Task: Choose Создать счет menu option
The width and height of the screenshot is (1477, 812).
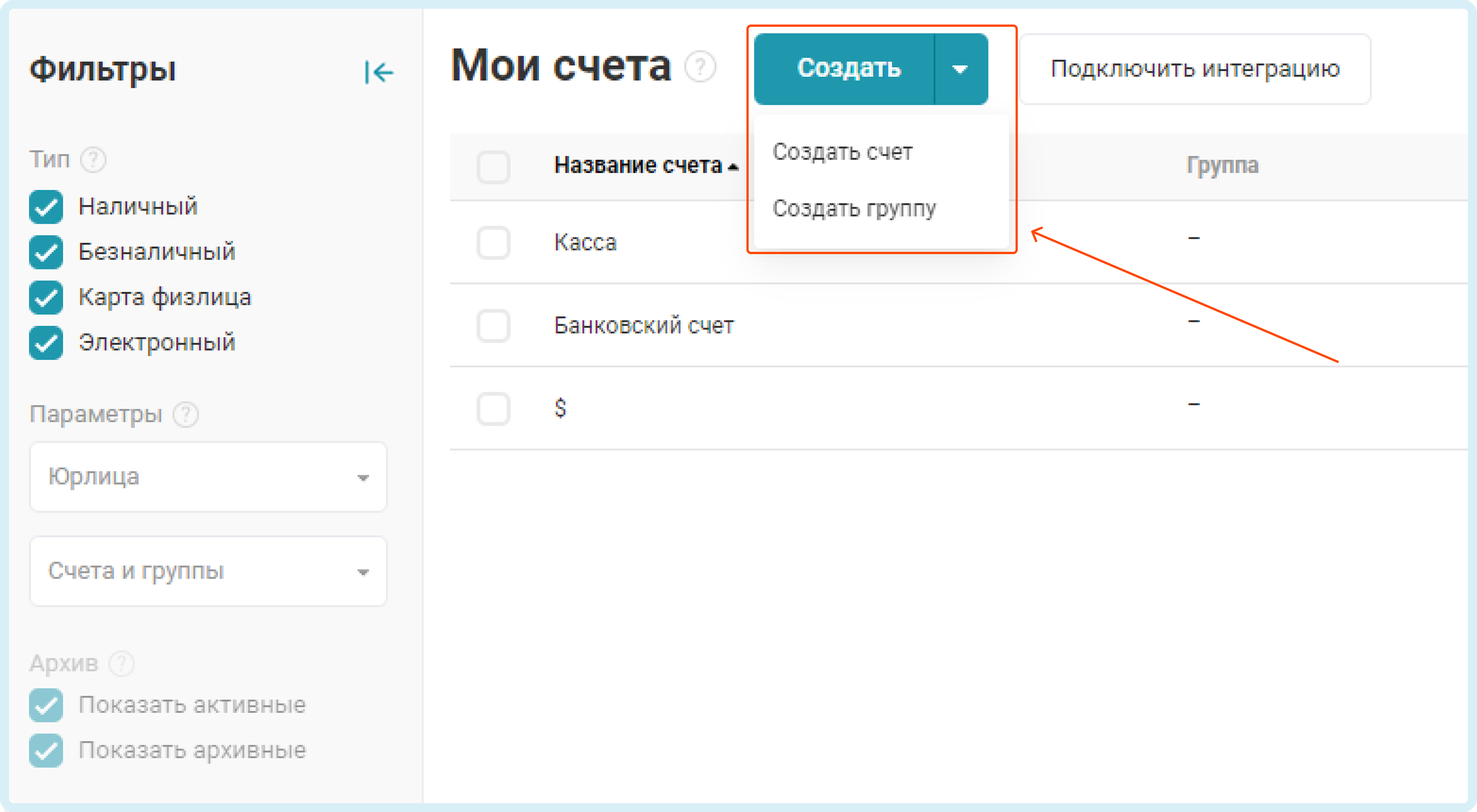Action: [842, 152]
